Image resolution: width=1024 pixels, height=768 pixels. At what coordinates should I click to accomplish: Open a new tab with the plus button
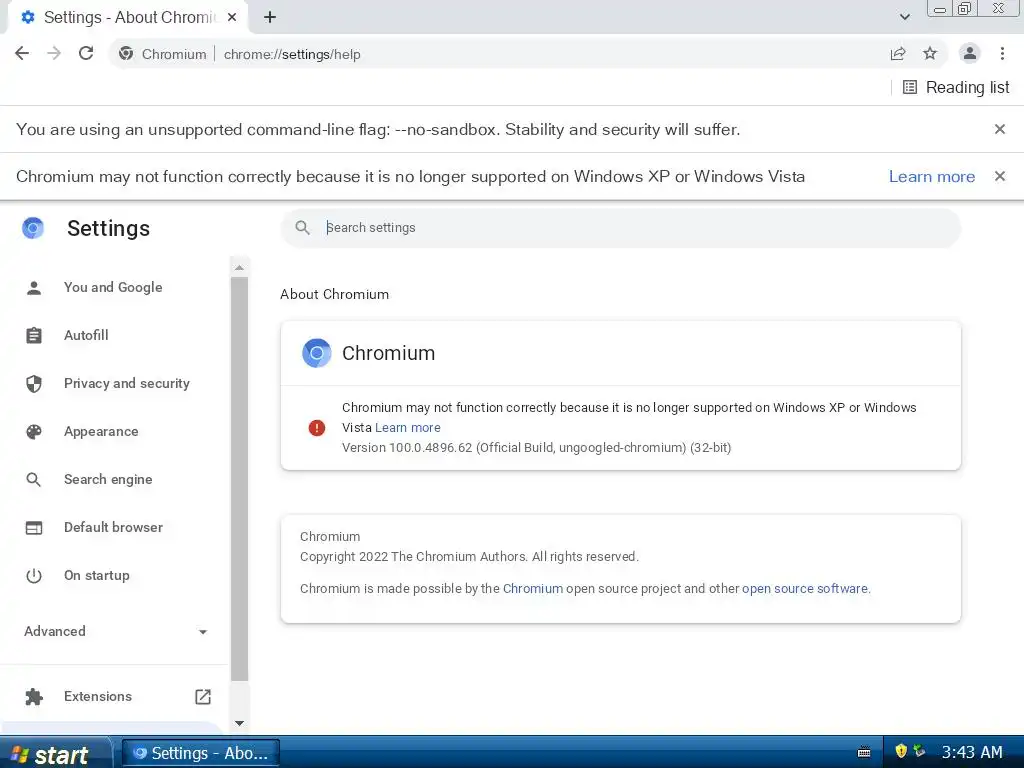270,18
